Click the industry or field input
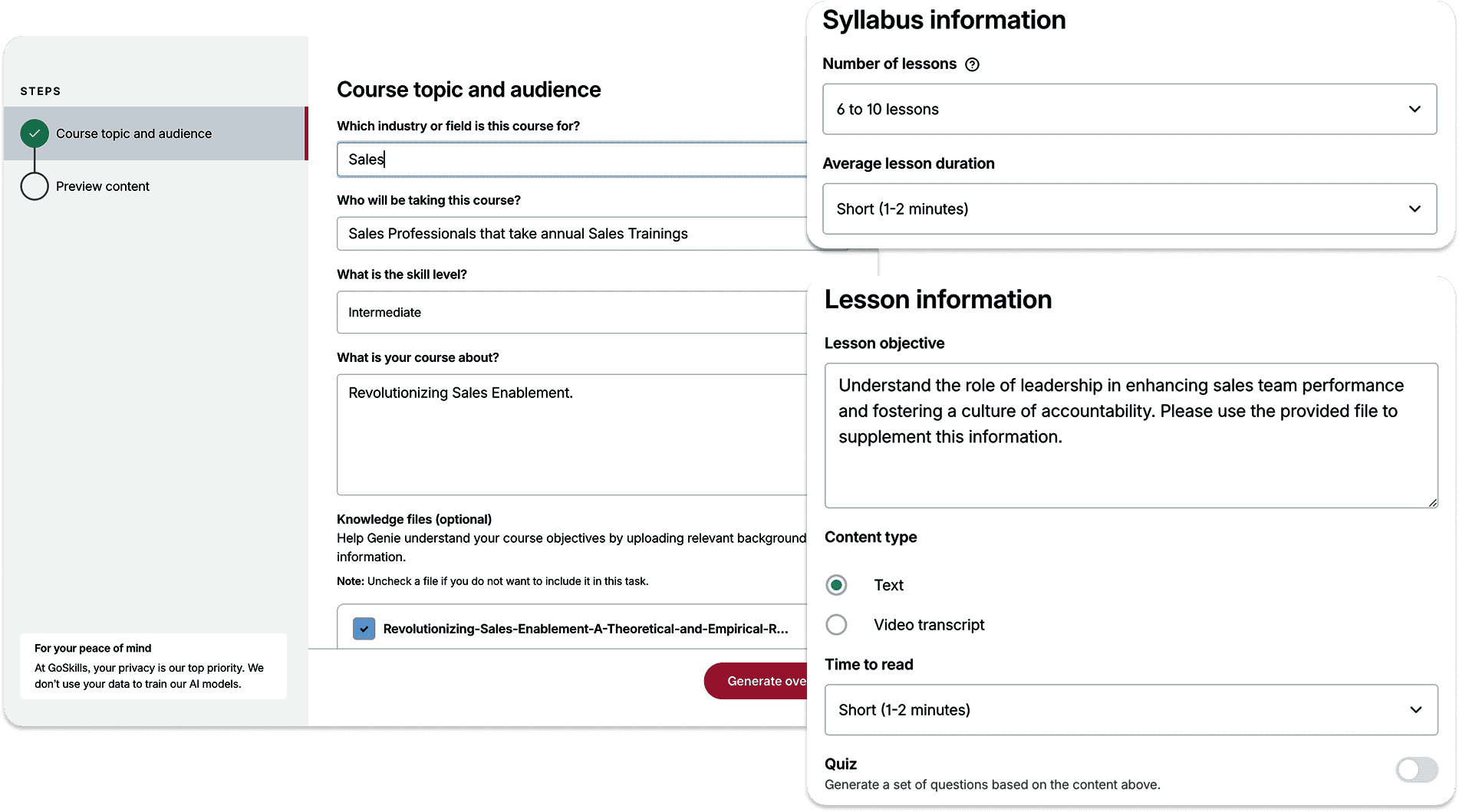Viewport: 1459px width, 812px height. click(x=571, y=159)
